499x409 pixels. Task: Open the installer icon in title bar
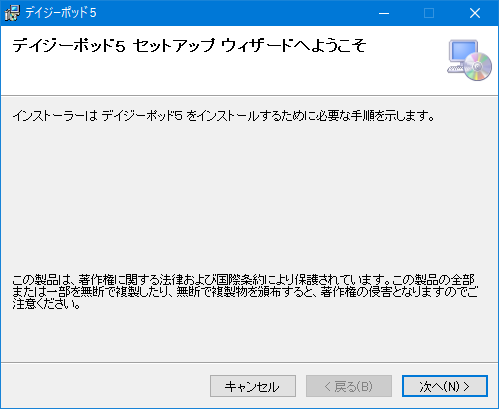tap(12, 13)
